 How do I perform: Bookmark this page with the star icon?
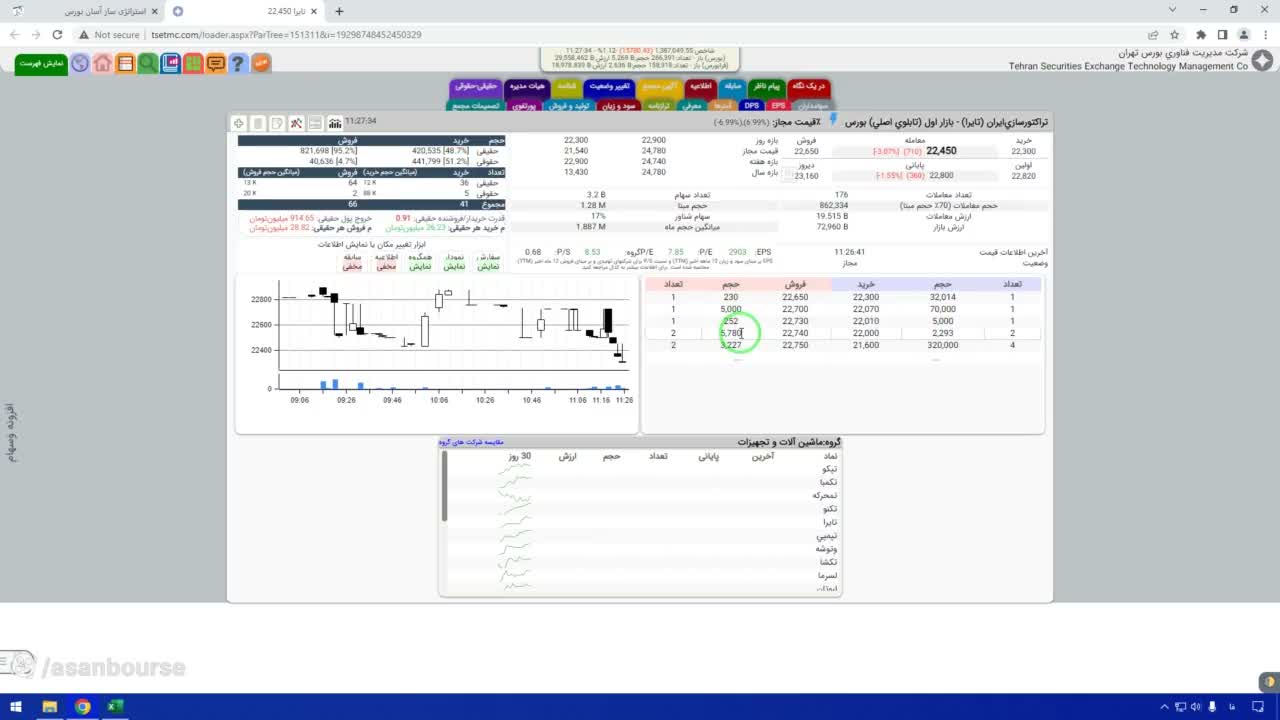[1176, 34]
